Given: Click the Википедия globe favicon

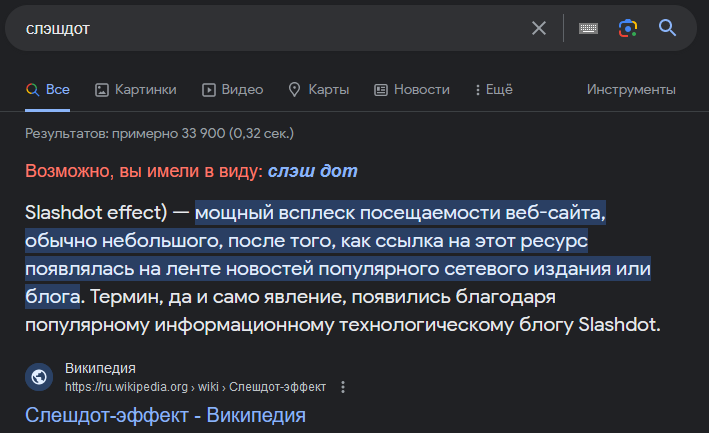Looking at the screenshot, I should (39, 377).
